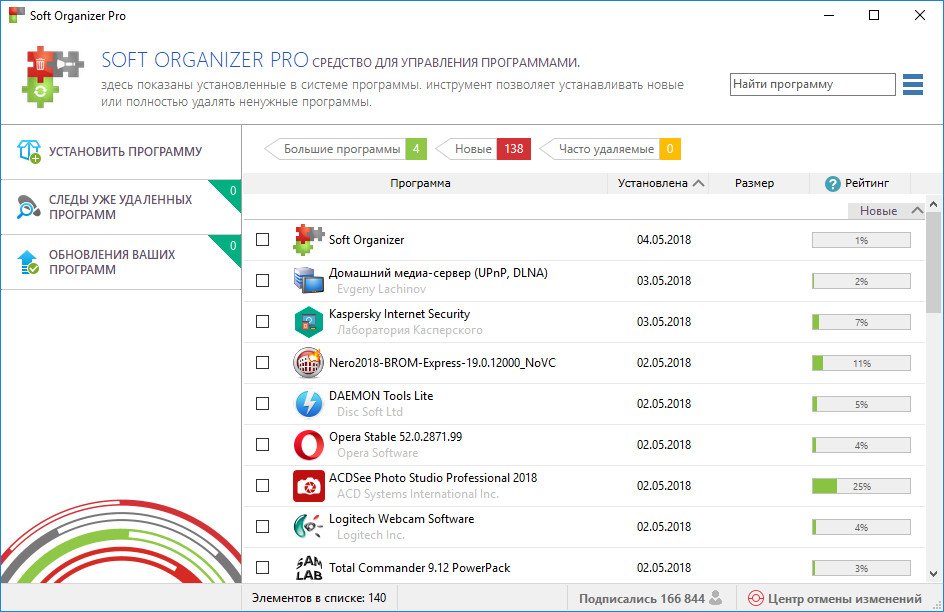Check the Kaspersky Internet Security checkbox

pos(262,321)
